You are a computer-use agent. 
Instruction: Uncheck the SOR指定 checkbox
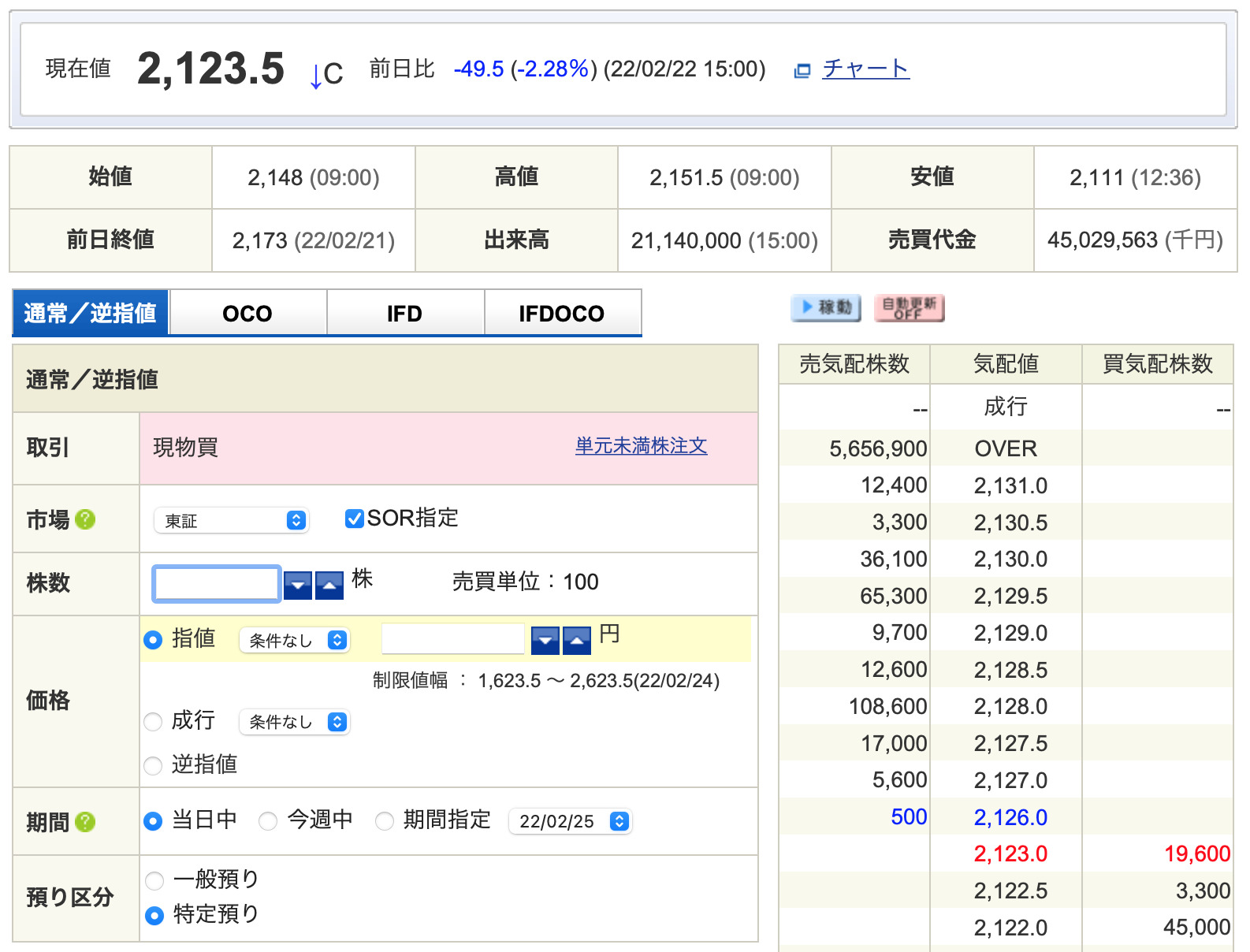[x=355, y=519]
